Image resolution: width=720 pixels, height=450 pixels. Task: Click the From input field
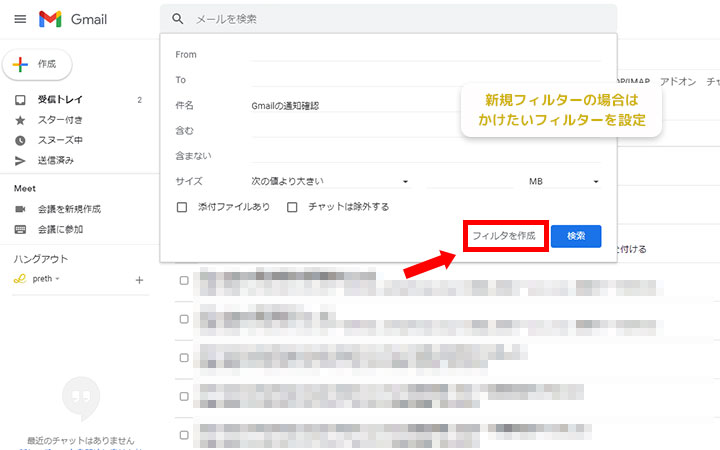click(426, 55)
